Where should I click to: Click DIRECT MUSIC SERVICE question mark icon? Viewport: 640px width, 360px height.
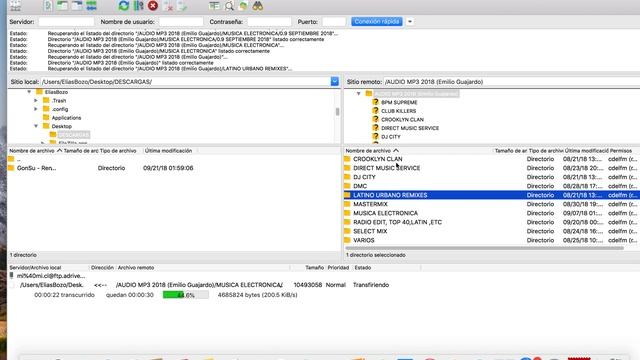point(376,128)
